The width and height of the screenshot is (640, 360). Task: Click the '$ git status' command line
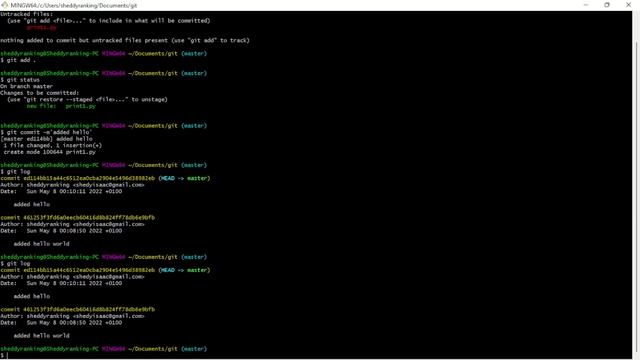pyautogui.click(x=20, y=80)
